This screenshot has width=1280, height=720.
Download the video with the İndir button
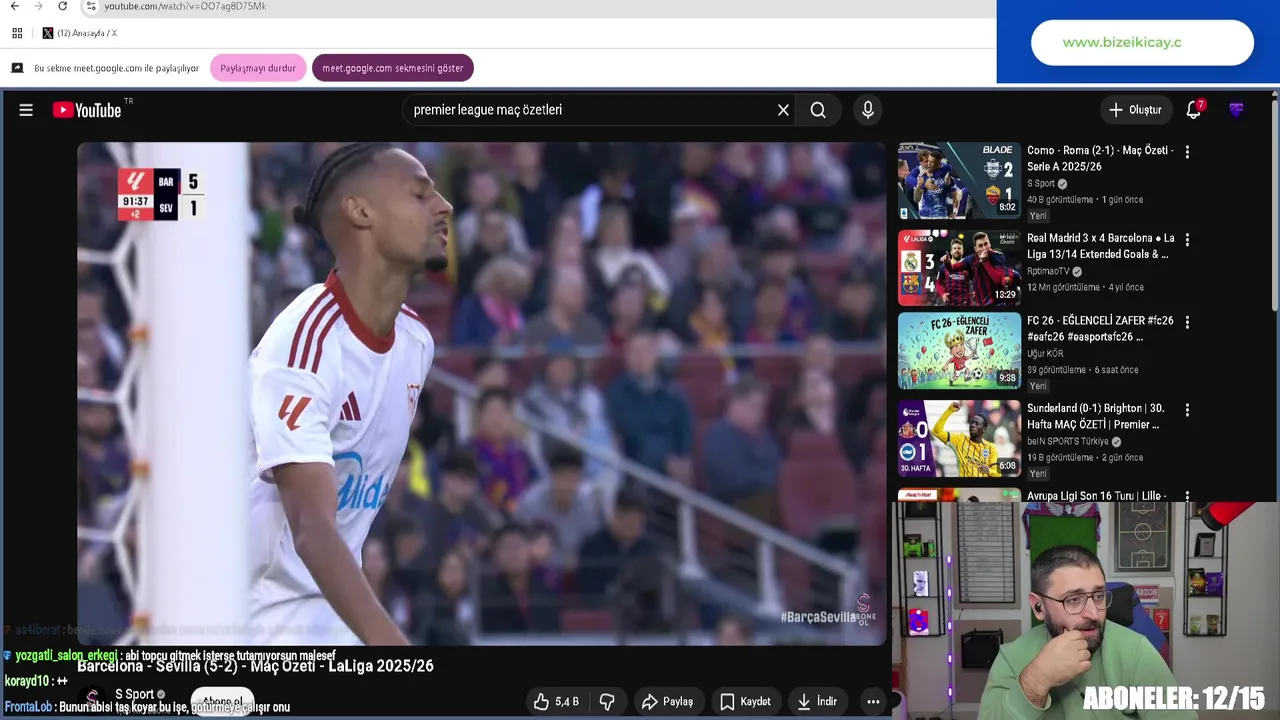(x=817, y=702)
